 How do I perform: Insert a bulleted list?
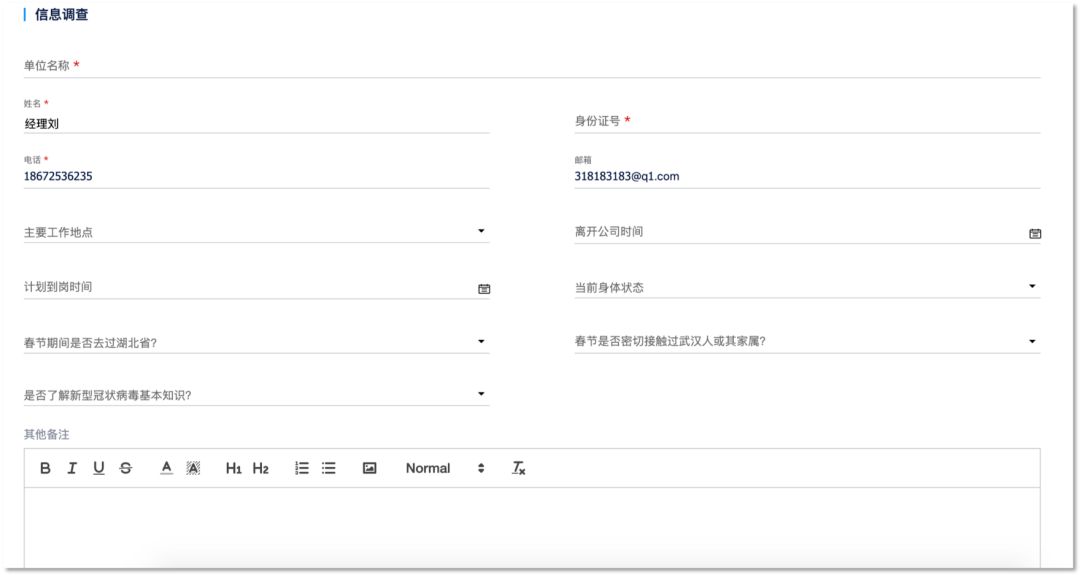click(x=328, y=468)
